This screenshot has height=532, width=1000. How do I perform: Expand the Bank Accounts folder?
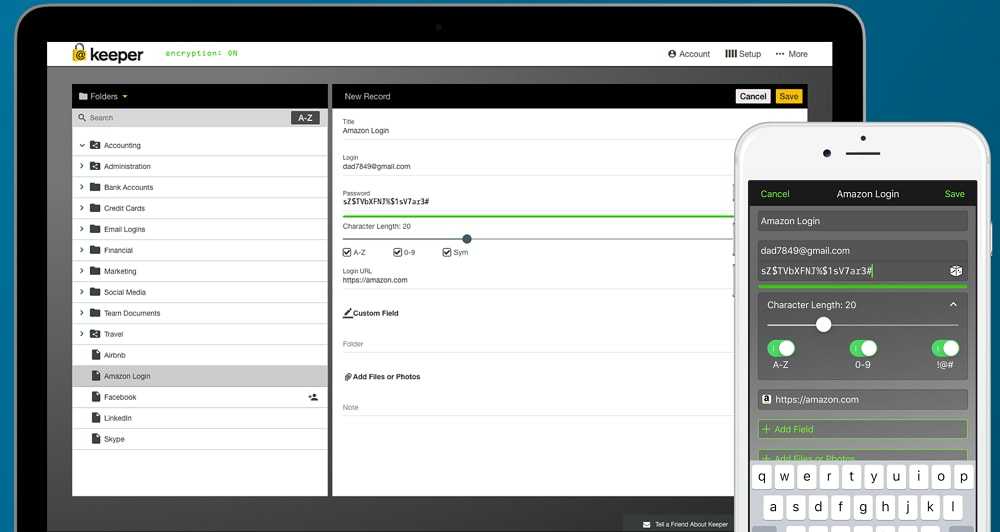(82, 188)
